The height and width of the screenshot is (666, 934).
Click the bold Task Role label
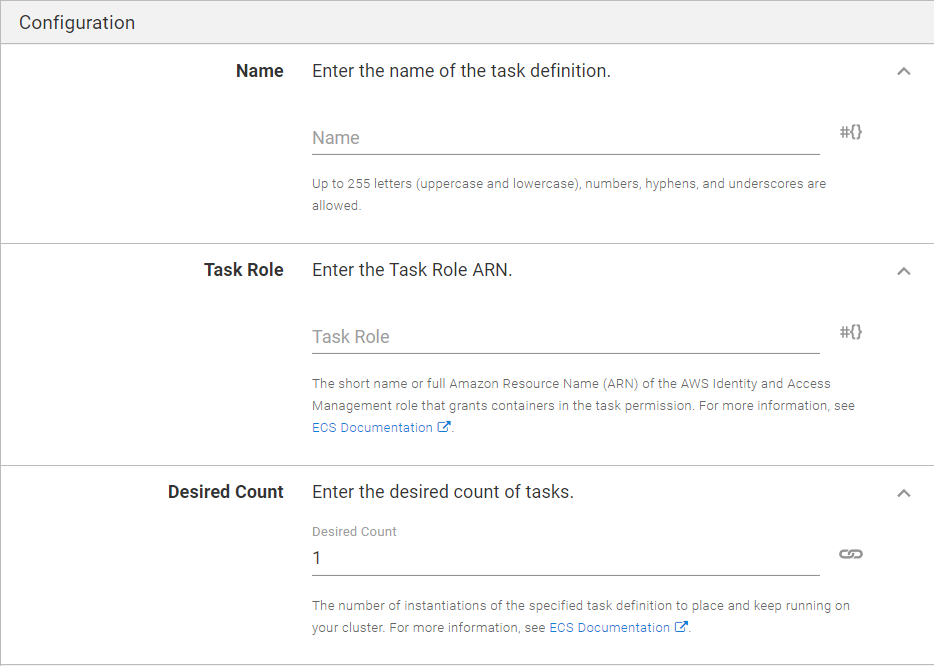coord(244,270)
